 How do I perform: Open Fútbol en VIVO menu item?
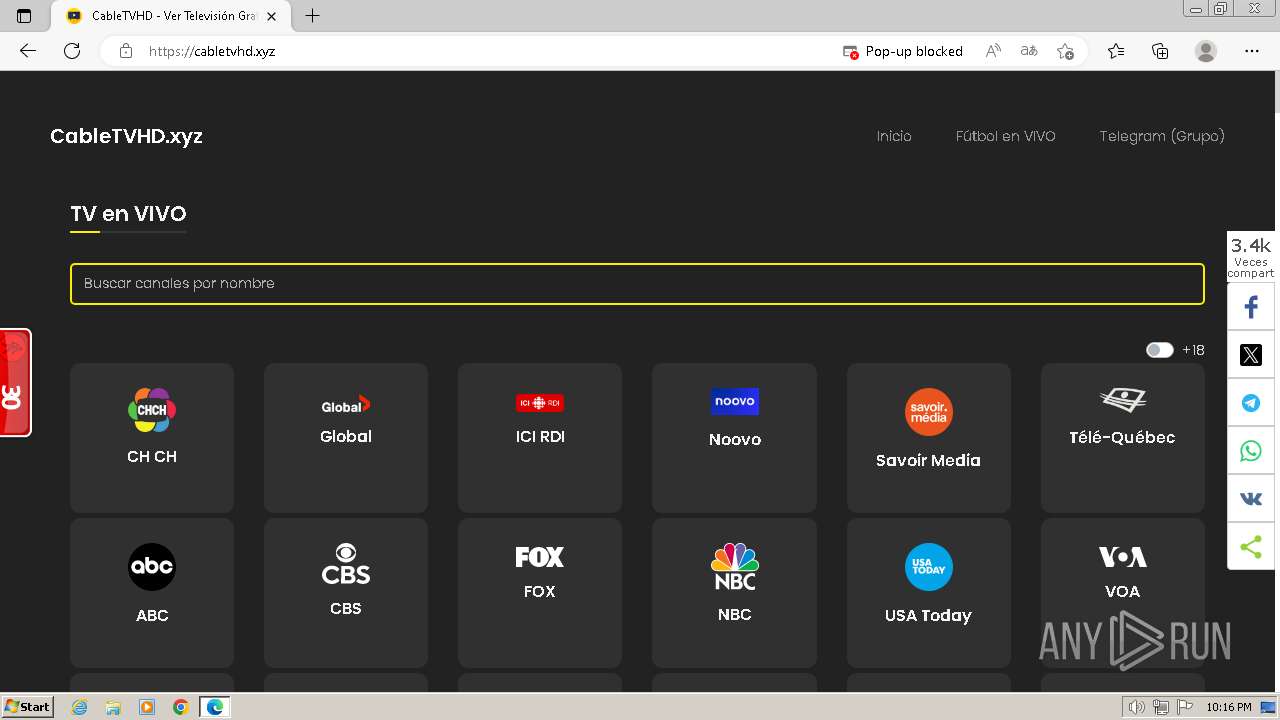pos(1006,136)
